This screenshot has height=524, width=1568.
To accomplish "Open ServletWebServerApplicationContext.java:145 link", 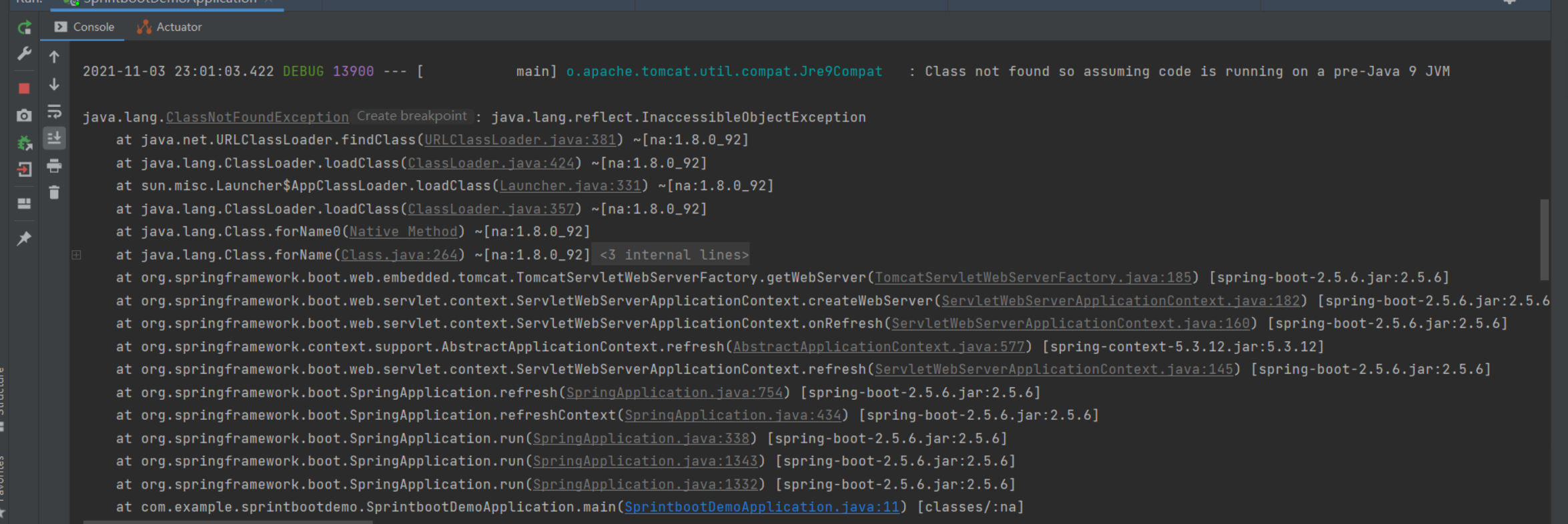I will pos(1054,370).
